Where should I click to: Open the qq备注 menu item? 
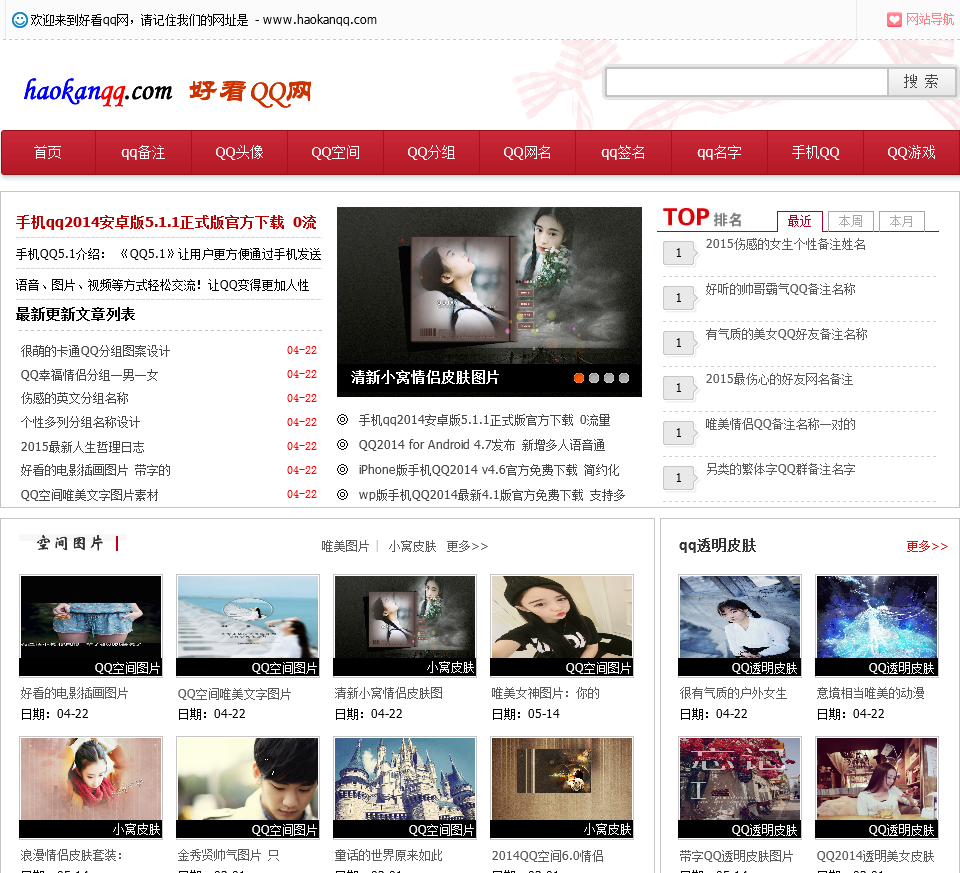tap(143, 152)
